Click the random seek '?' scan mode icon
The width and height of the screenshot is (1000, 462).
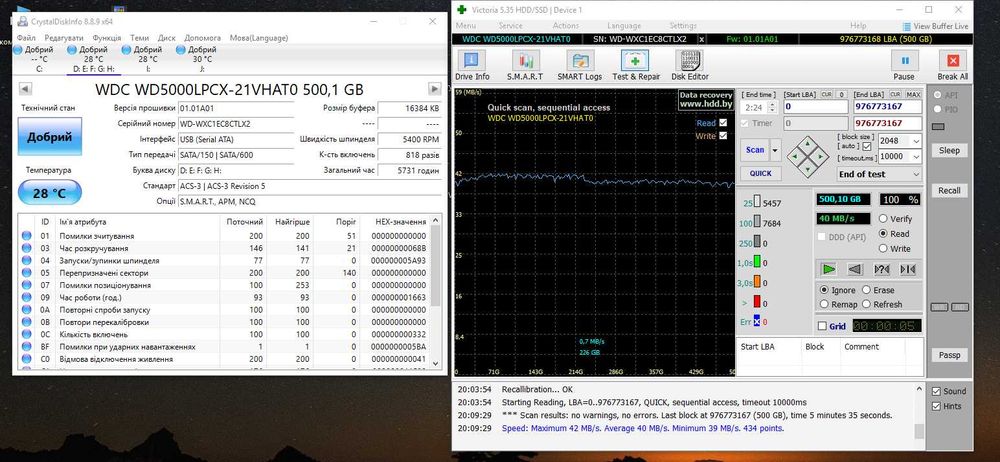[881, 269]
